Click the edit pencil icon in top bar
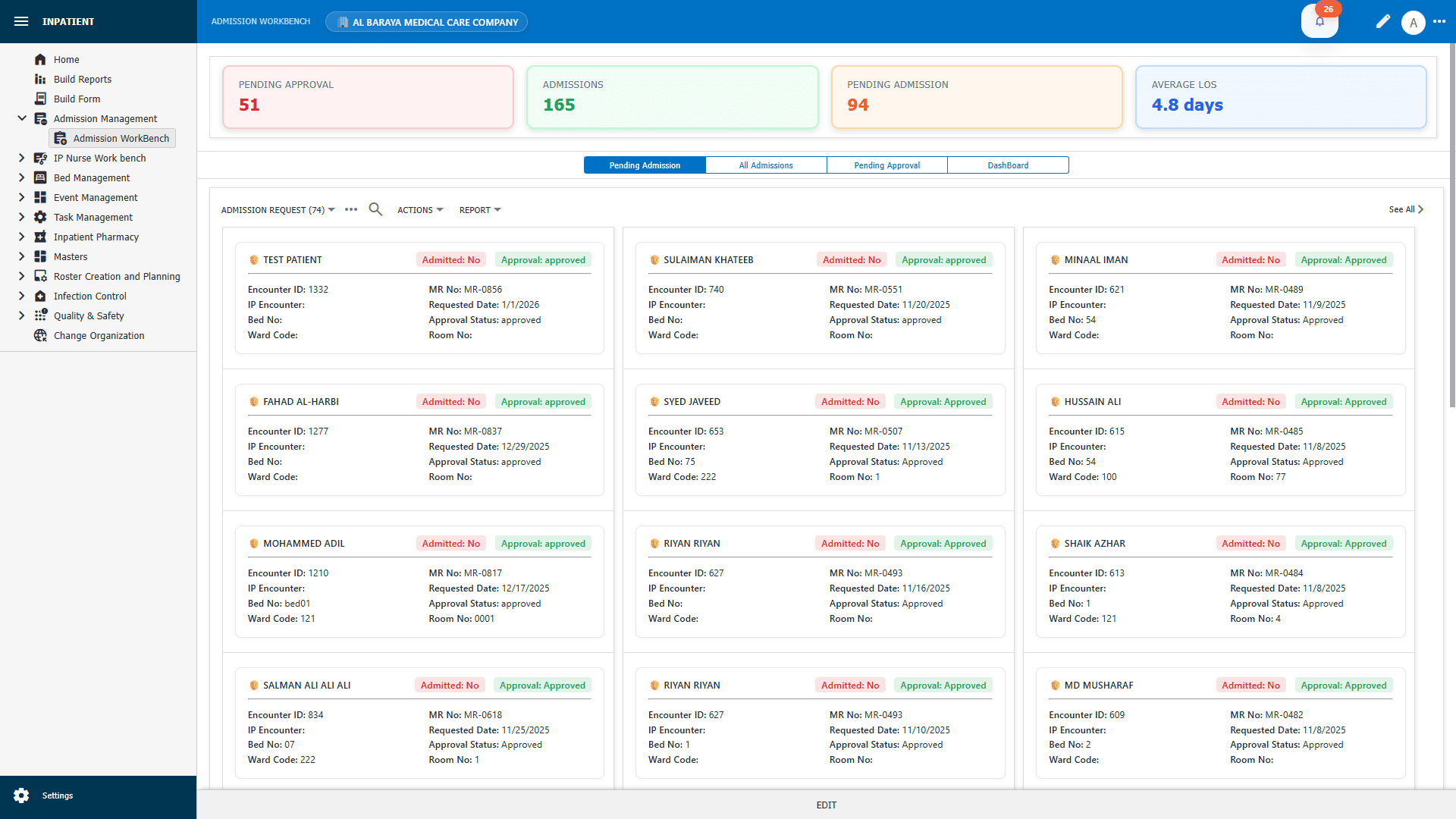 tap(1382, 22)
